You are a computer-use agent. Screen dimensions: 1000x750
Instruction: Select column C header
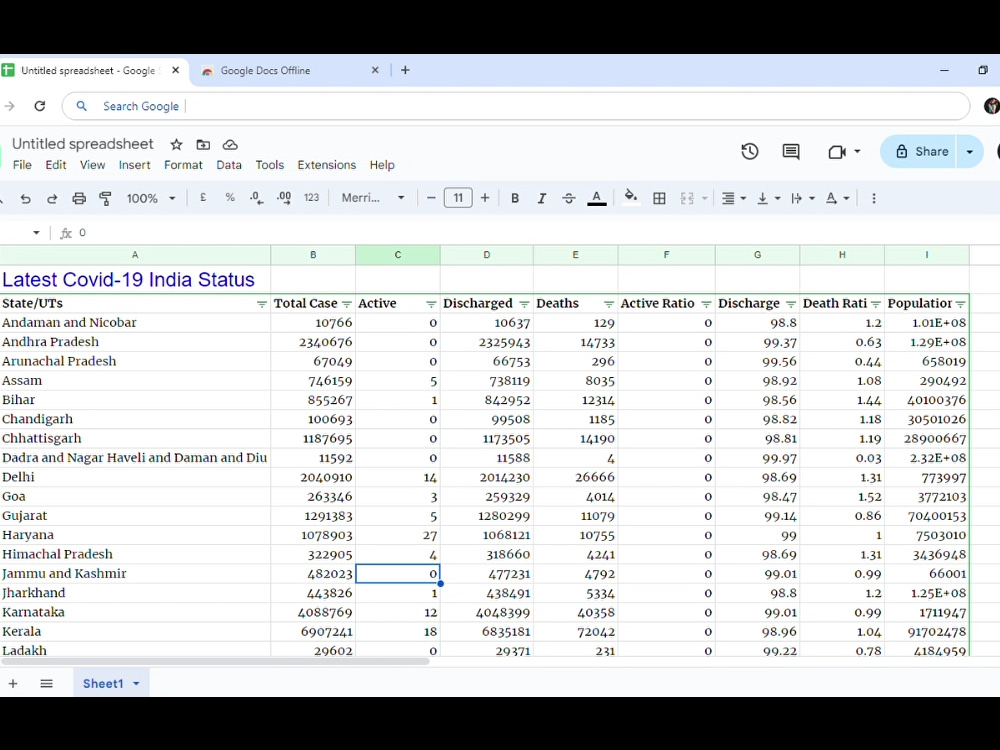click(x=397, y=255)
